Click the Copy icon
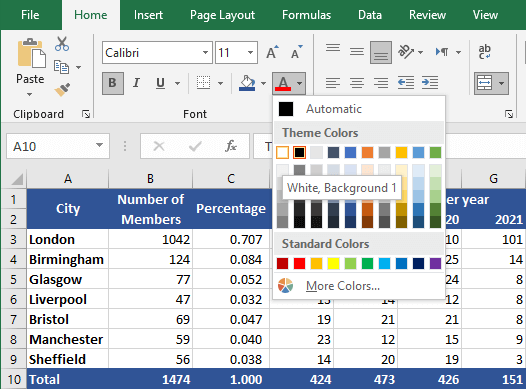The width and height of the screenshot is (526, 389). pos(61,67)
